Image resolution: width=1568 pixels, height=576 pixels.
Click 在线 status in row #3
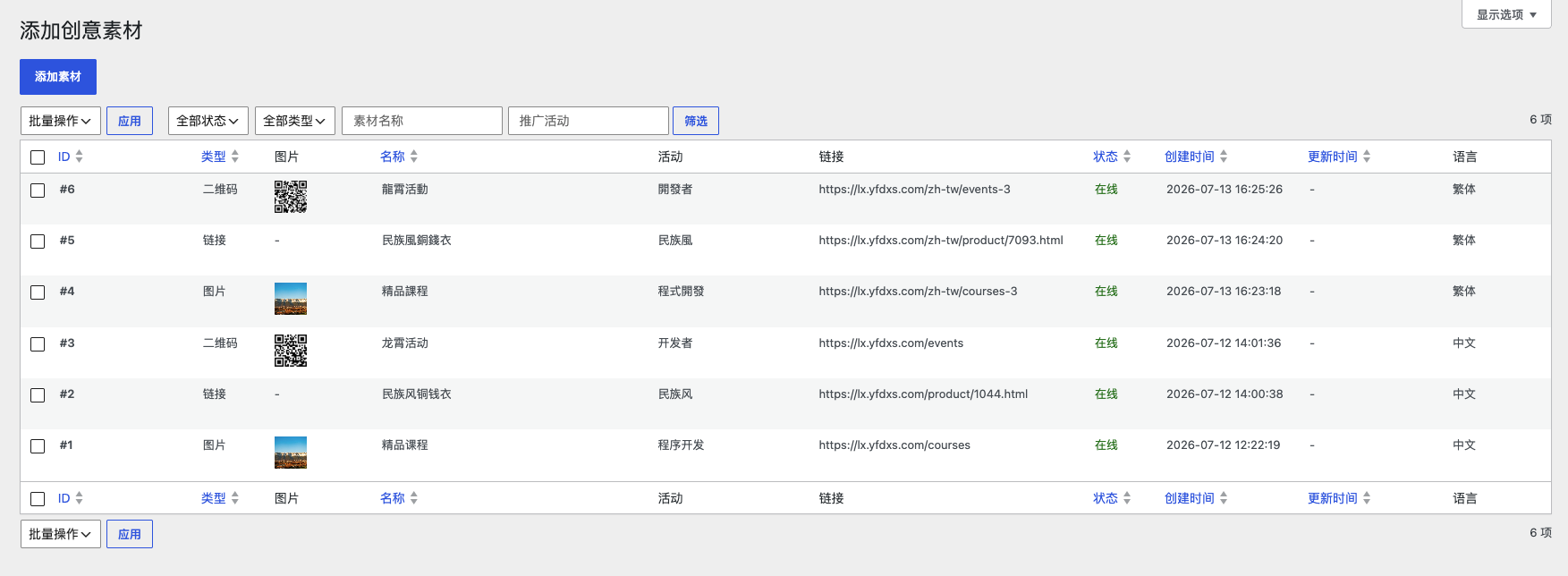point(1106,343)
